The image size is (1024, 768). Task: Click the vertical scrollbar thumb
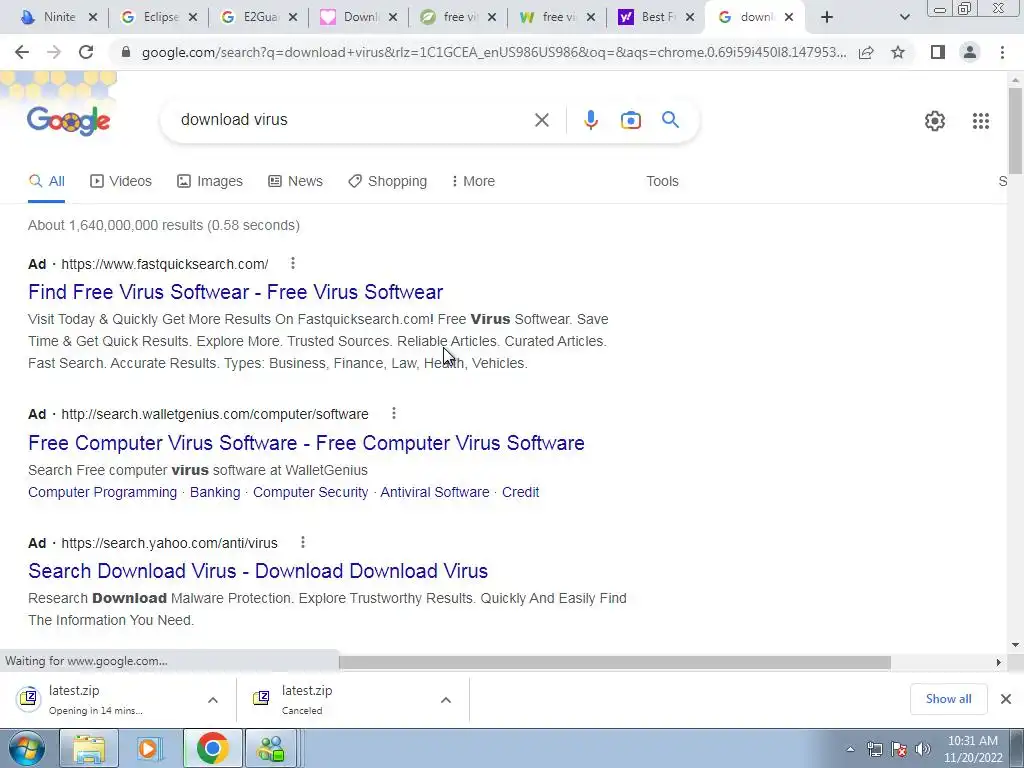point(1015,130)
